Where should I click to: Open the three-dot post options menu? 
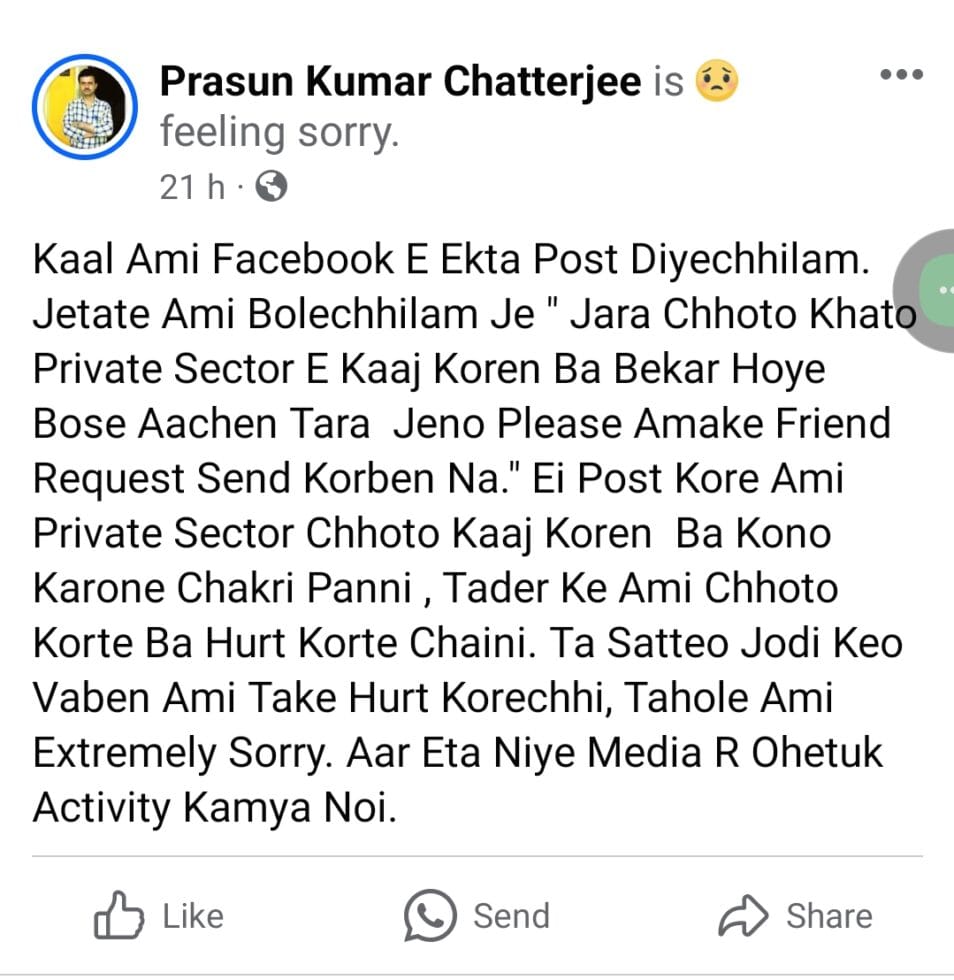[x=901, y=74]
